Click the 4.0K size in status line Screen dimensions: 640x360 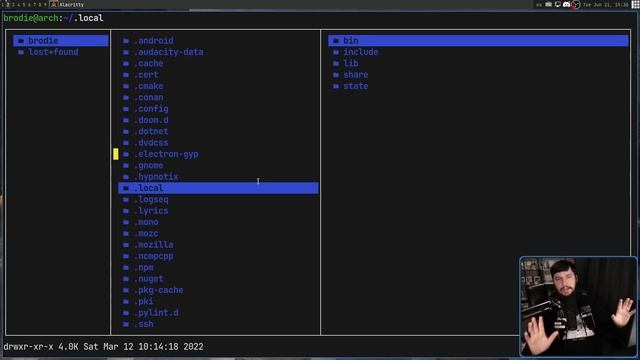[68, 347]
